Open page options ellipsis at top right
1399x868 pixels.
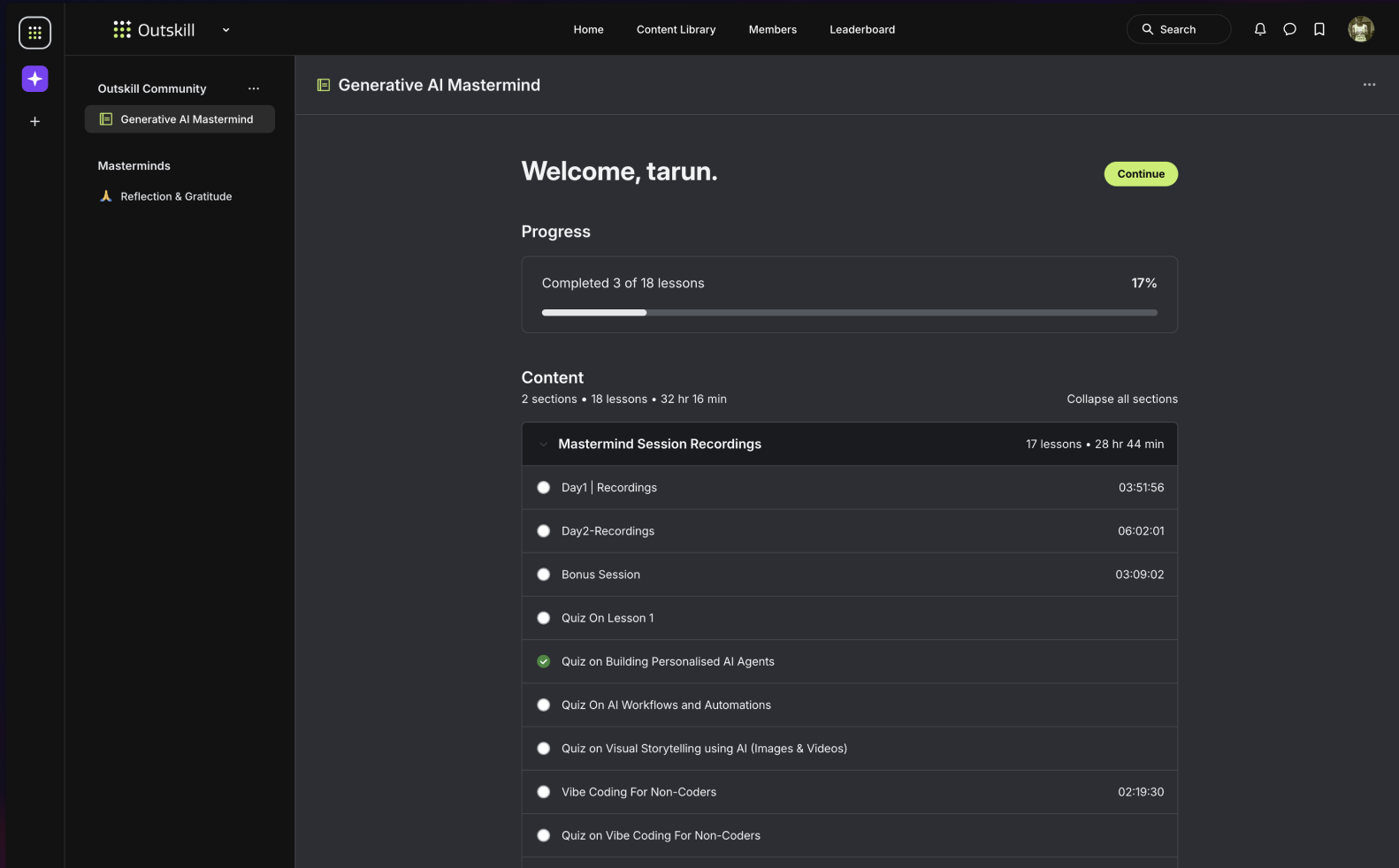pos(1369,85)
